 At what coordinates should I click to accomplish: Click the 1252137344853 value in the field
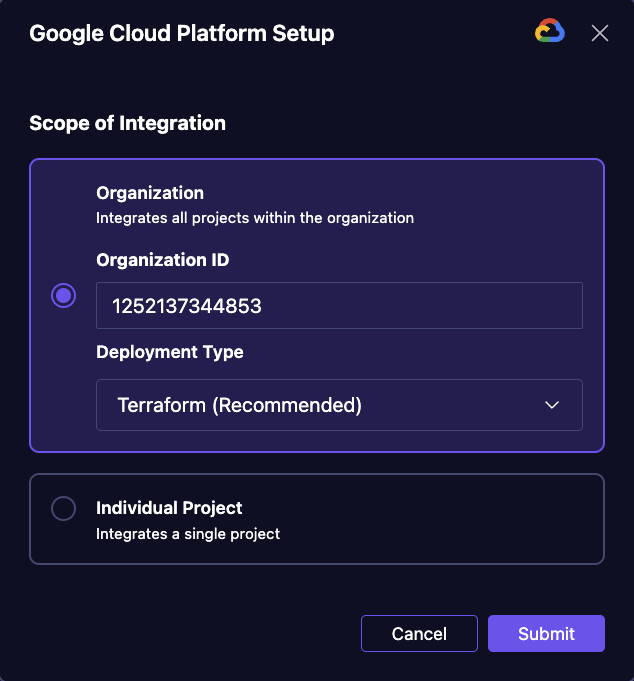(x=187, y=306)
